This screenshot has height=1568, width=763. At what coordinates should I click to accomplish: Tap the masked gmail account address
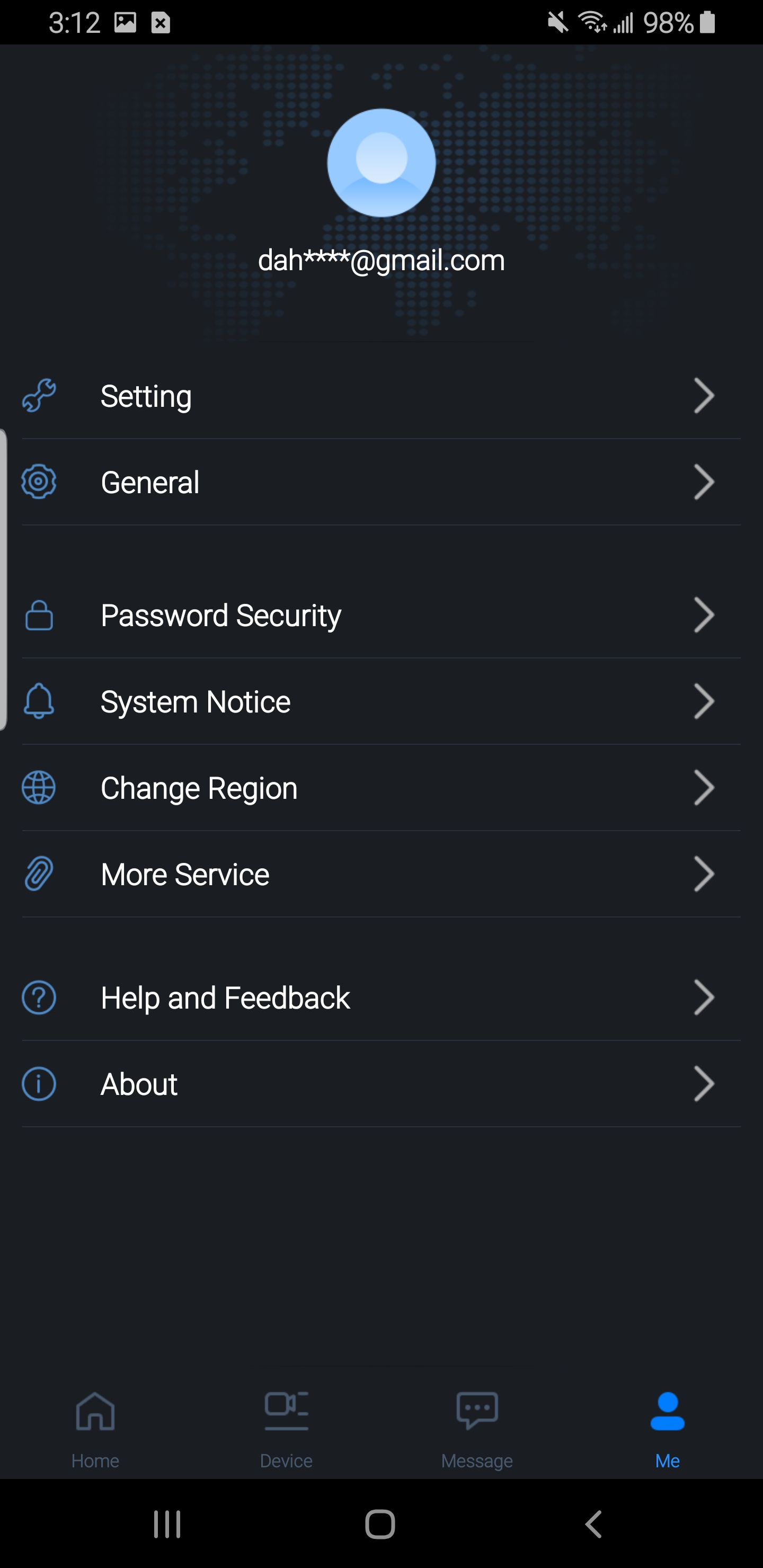[x=381, y=261]
